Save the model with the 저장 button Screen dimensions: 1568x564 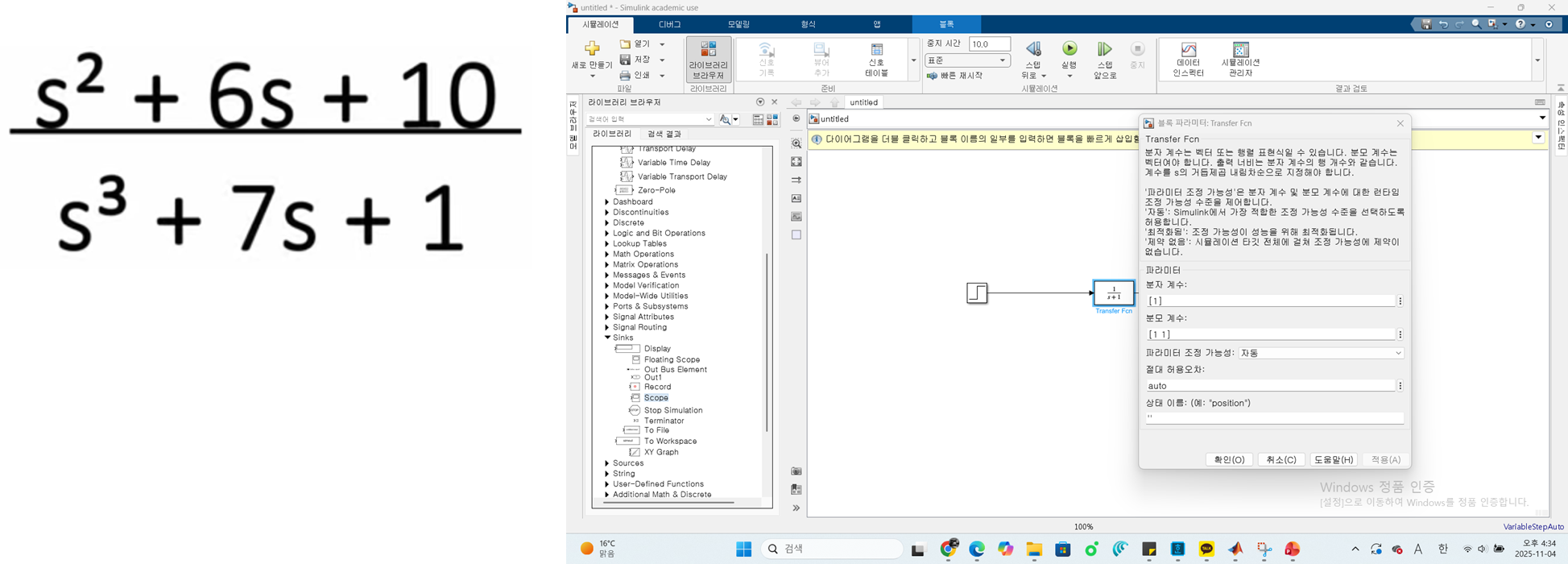635,60
